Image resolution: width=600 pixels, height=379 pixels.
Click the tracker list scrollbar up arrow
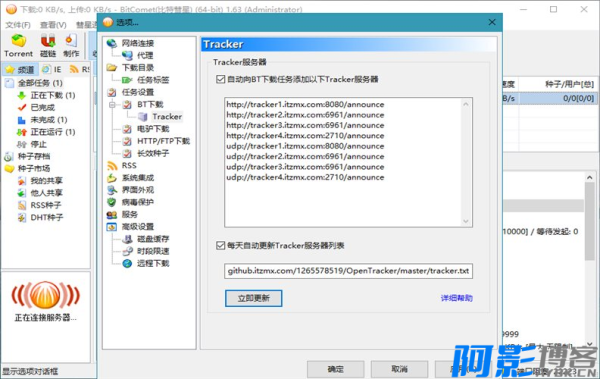[x=466, y=104]
